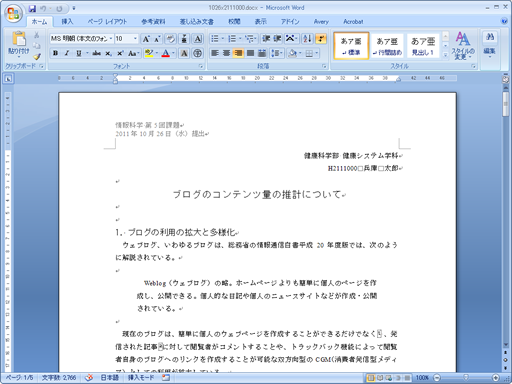Viewport: 512px width, 384px height.
Task: Apply strikethrough abc formatting
Action: pos(97,53)
